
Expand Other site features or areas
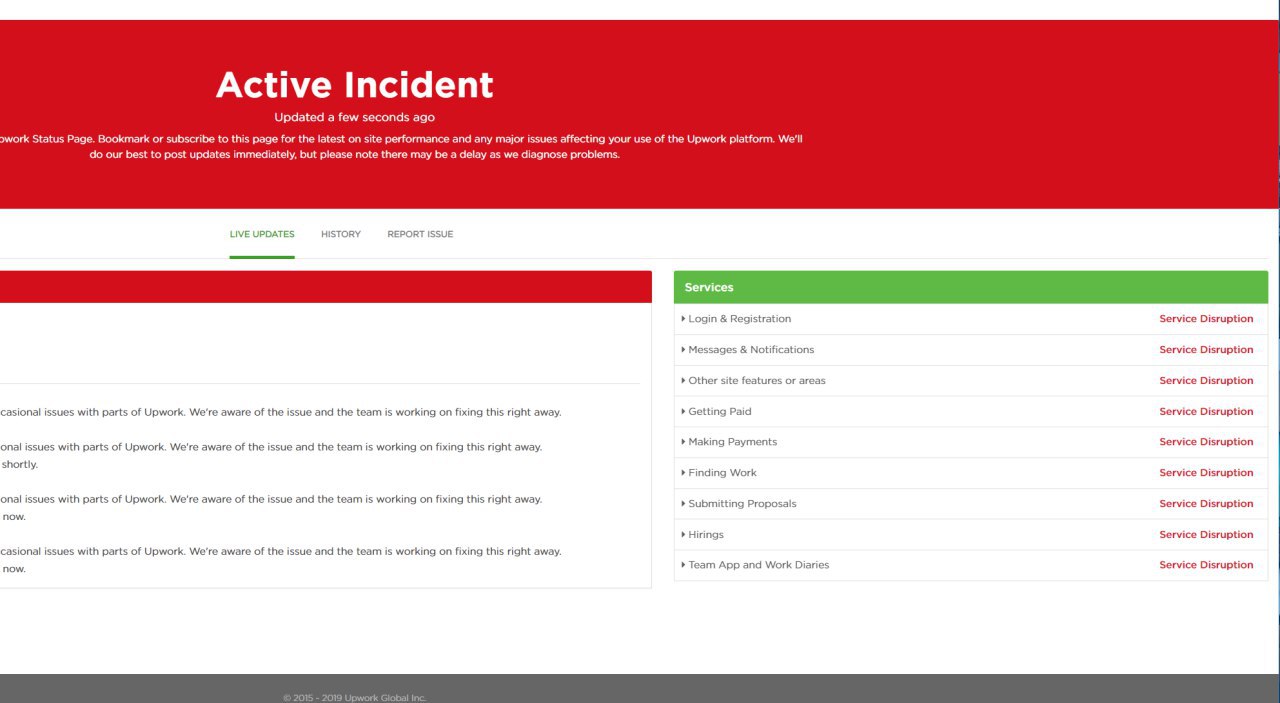[x=971, y=381]
